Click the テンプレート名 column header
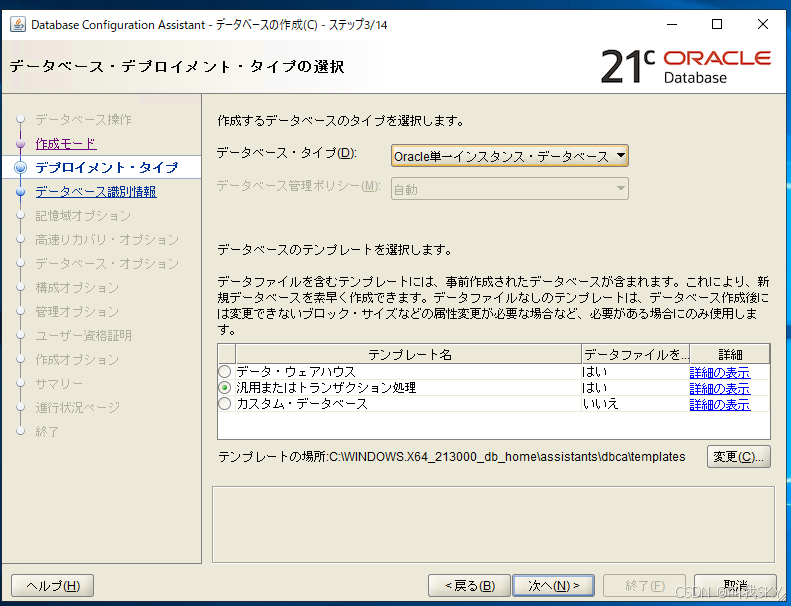Image resolution: width=791 pixels, height=606 pixels. (409, 354)
